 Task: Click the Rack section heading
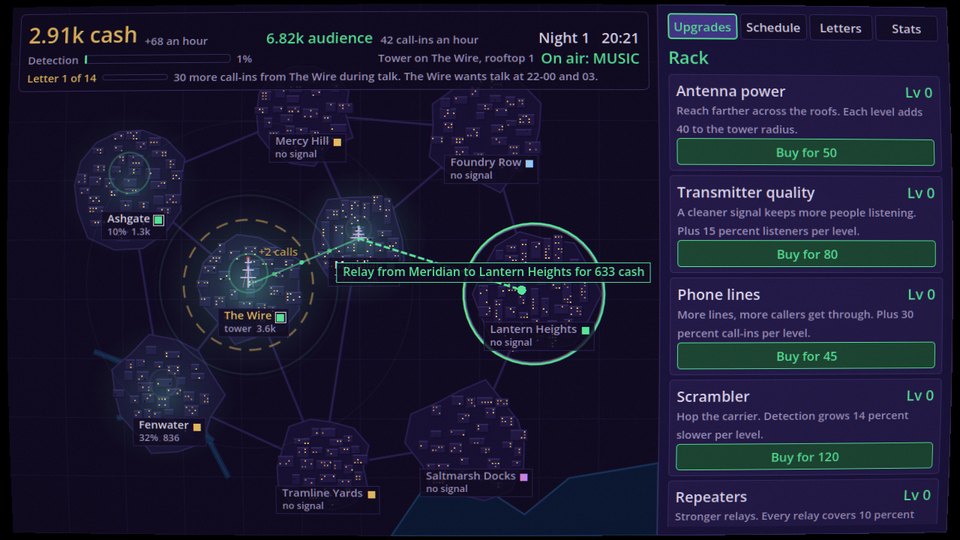coord(688,58)
